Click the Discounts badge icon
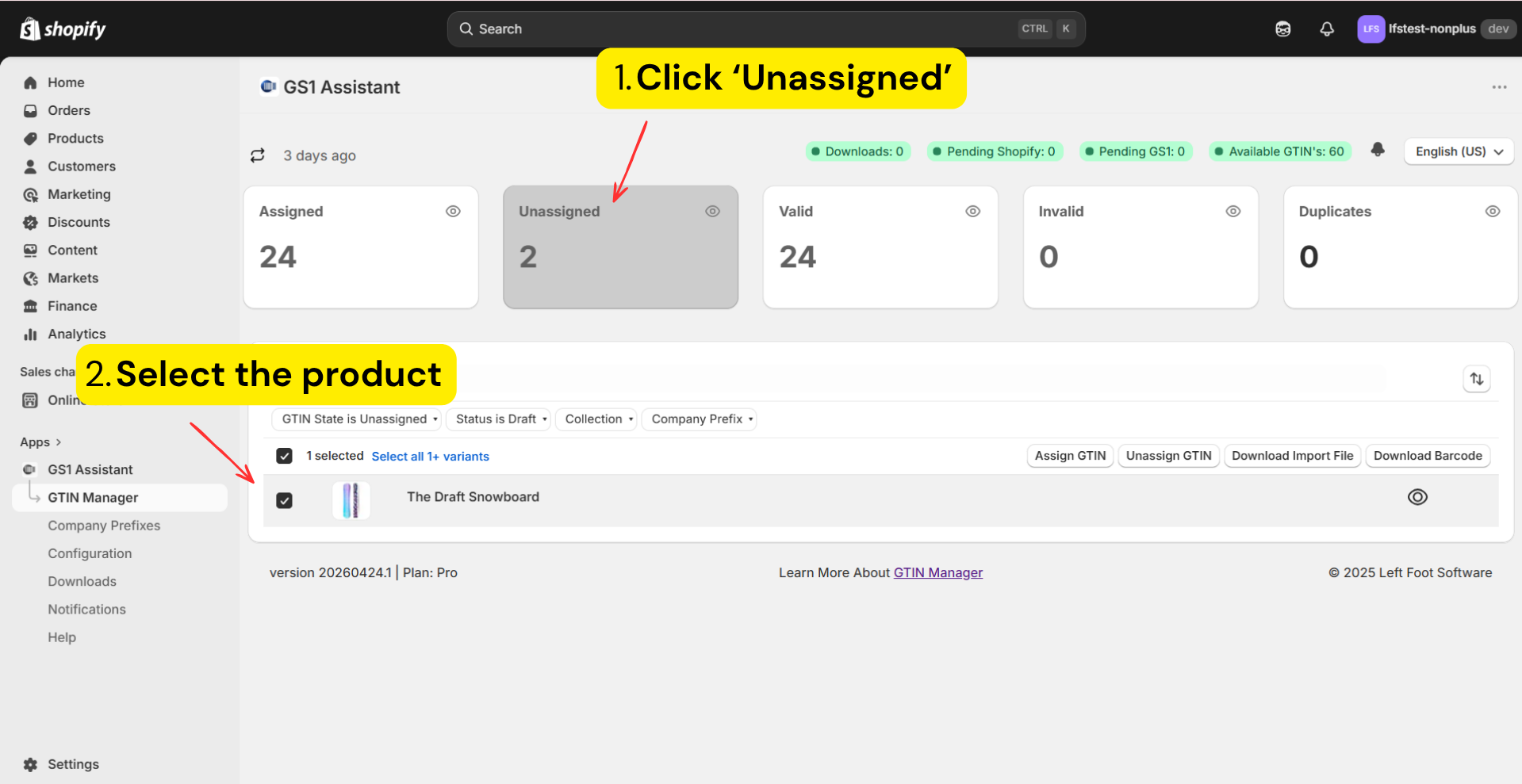This screenshot has height=784, width=1522. (x=31, y=223)
